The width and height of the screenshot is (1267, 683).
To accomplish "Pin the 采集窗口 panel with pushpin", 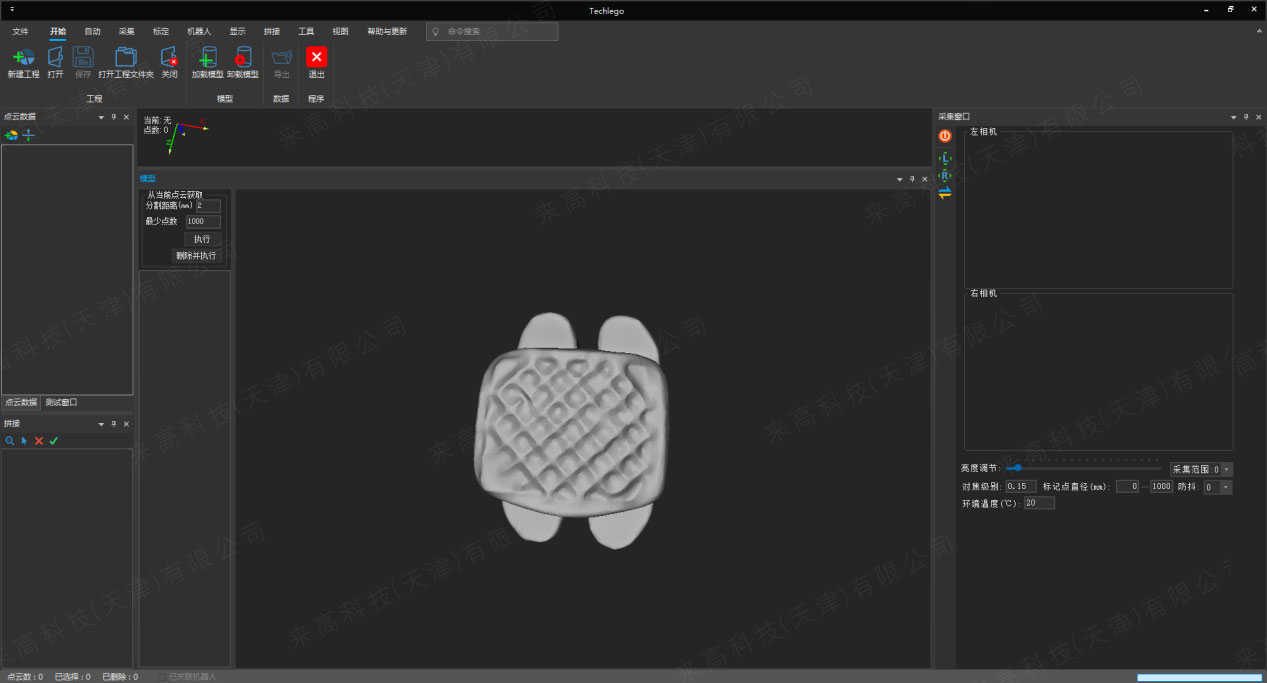I will point(1245,117).
